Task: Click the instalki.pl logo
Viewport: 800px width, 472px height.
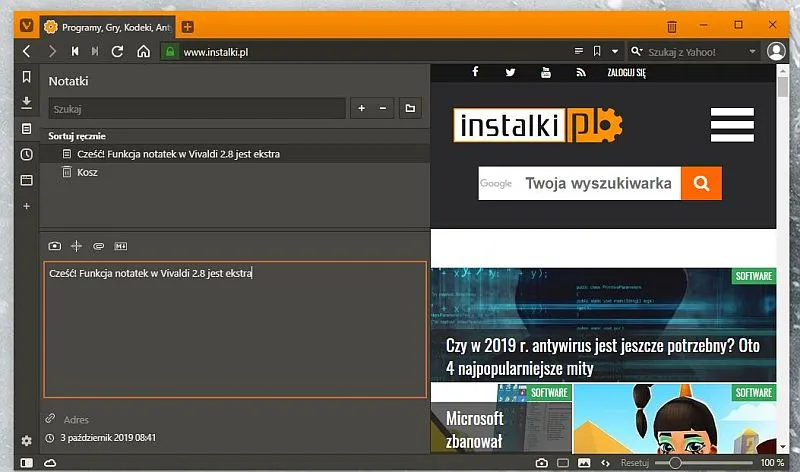Action: click(538, 125)
